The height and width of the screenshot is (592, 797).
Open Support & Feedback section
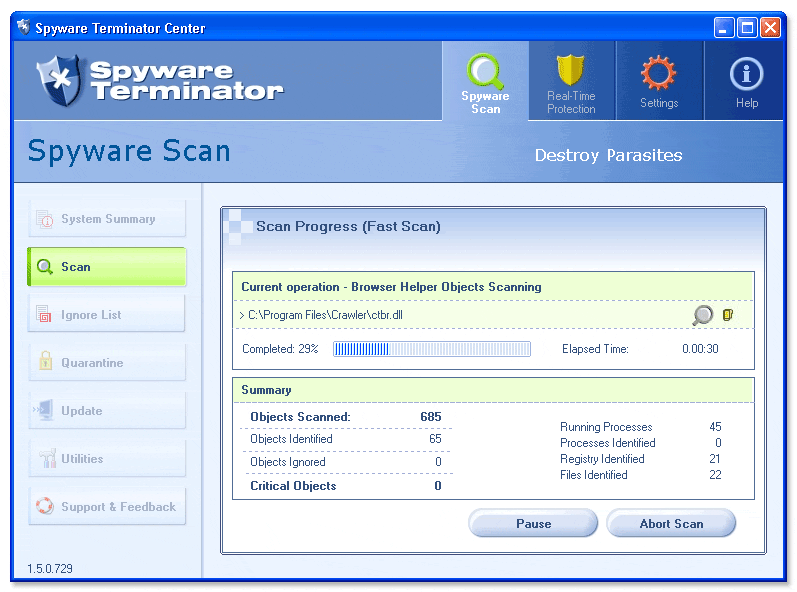107,507
